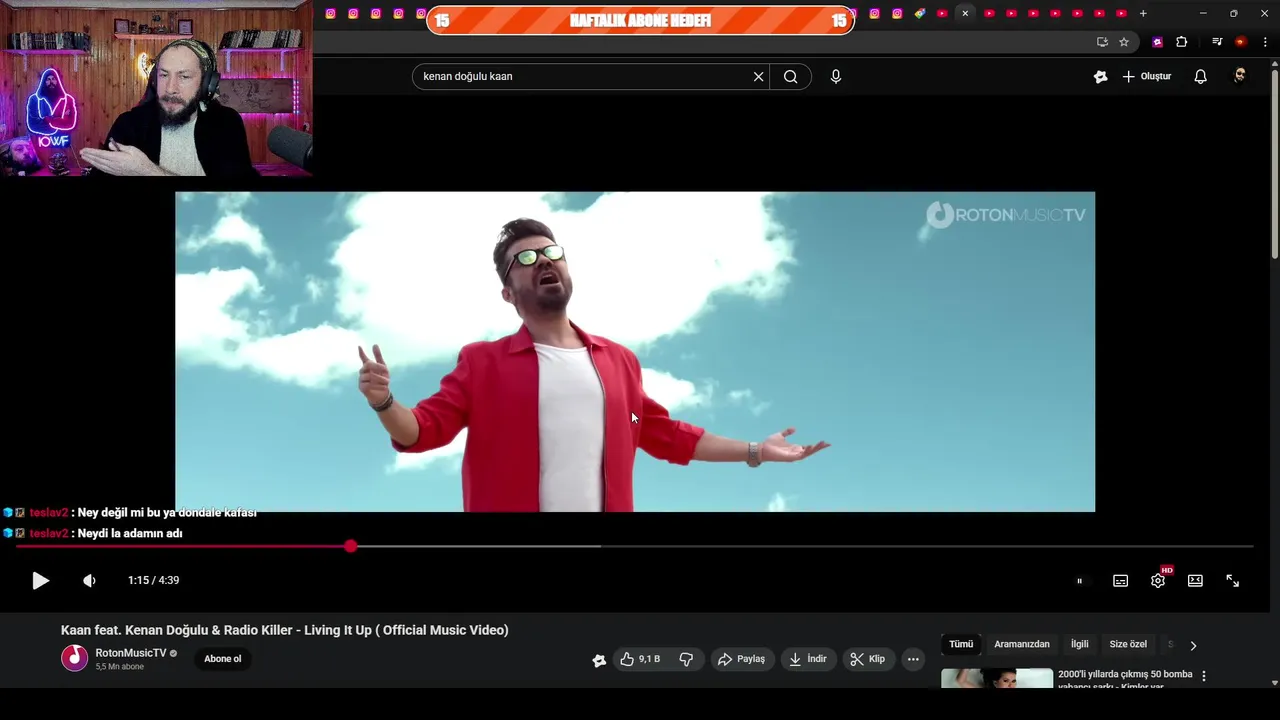
Task: Click the page scrollbar up arrow
Action: click(1274, 63)
